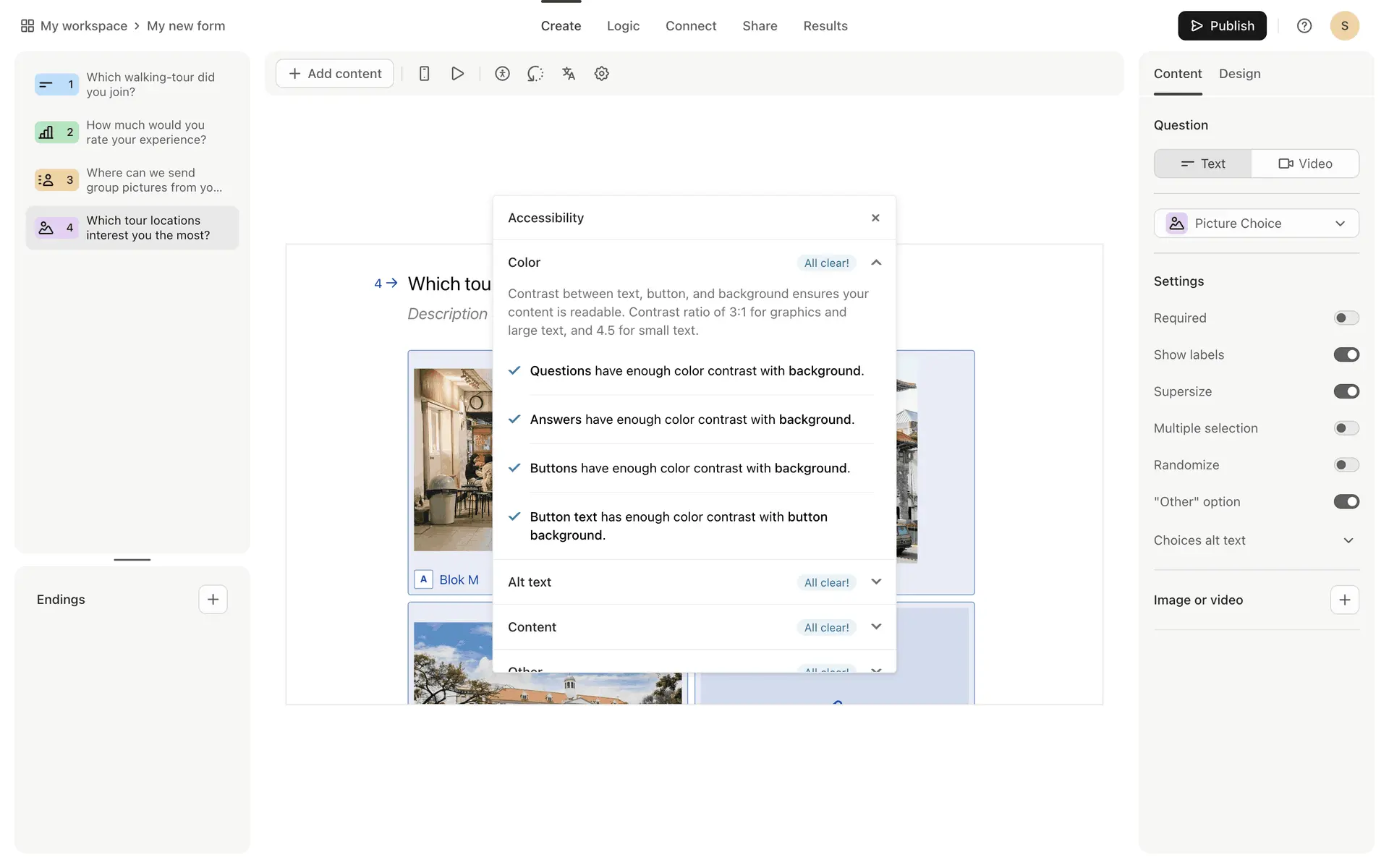Close the Accessibility panel
The image size is (1389, 868).
(875, 218)
